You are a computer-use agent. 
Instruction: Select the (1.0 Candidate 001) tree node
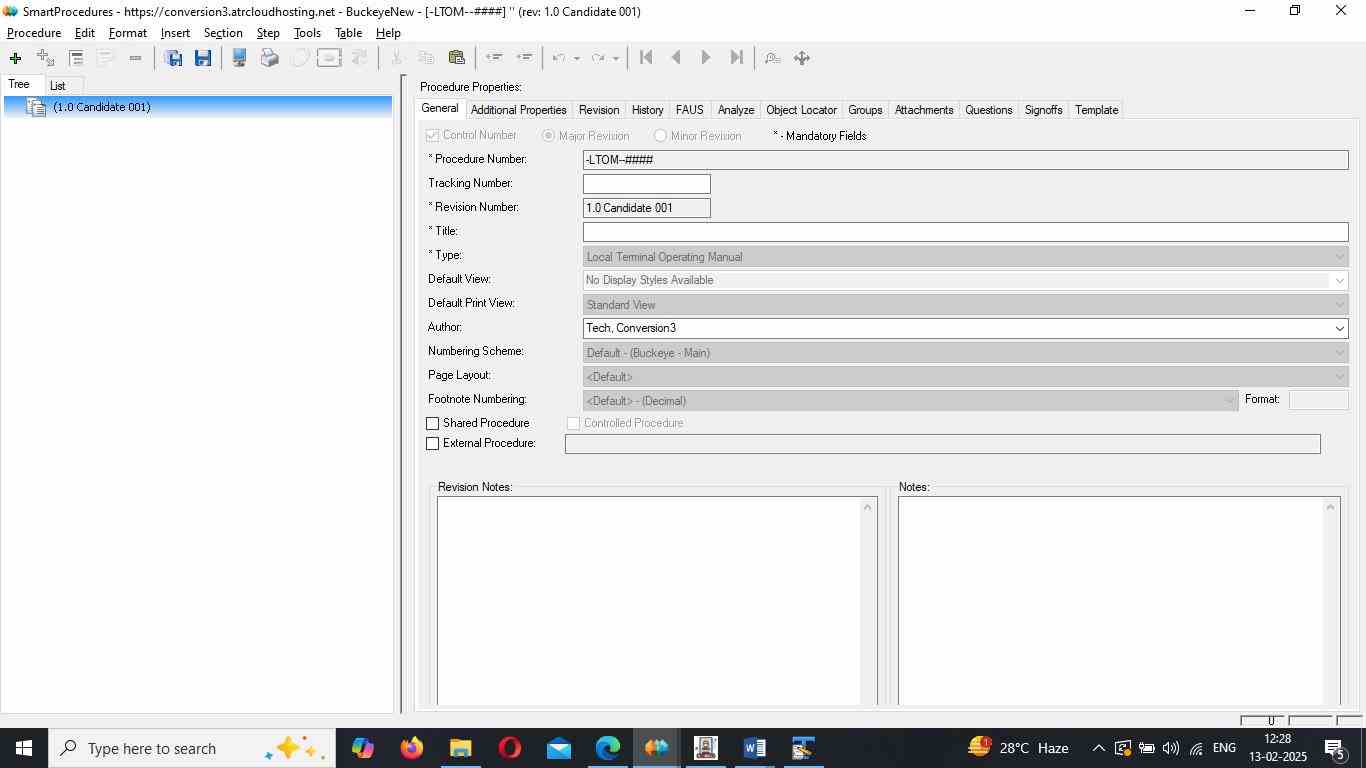click(102, 107)
